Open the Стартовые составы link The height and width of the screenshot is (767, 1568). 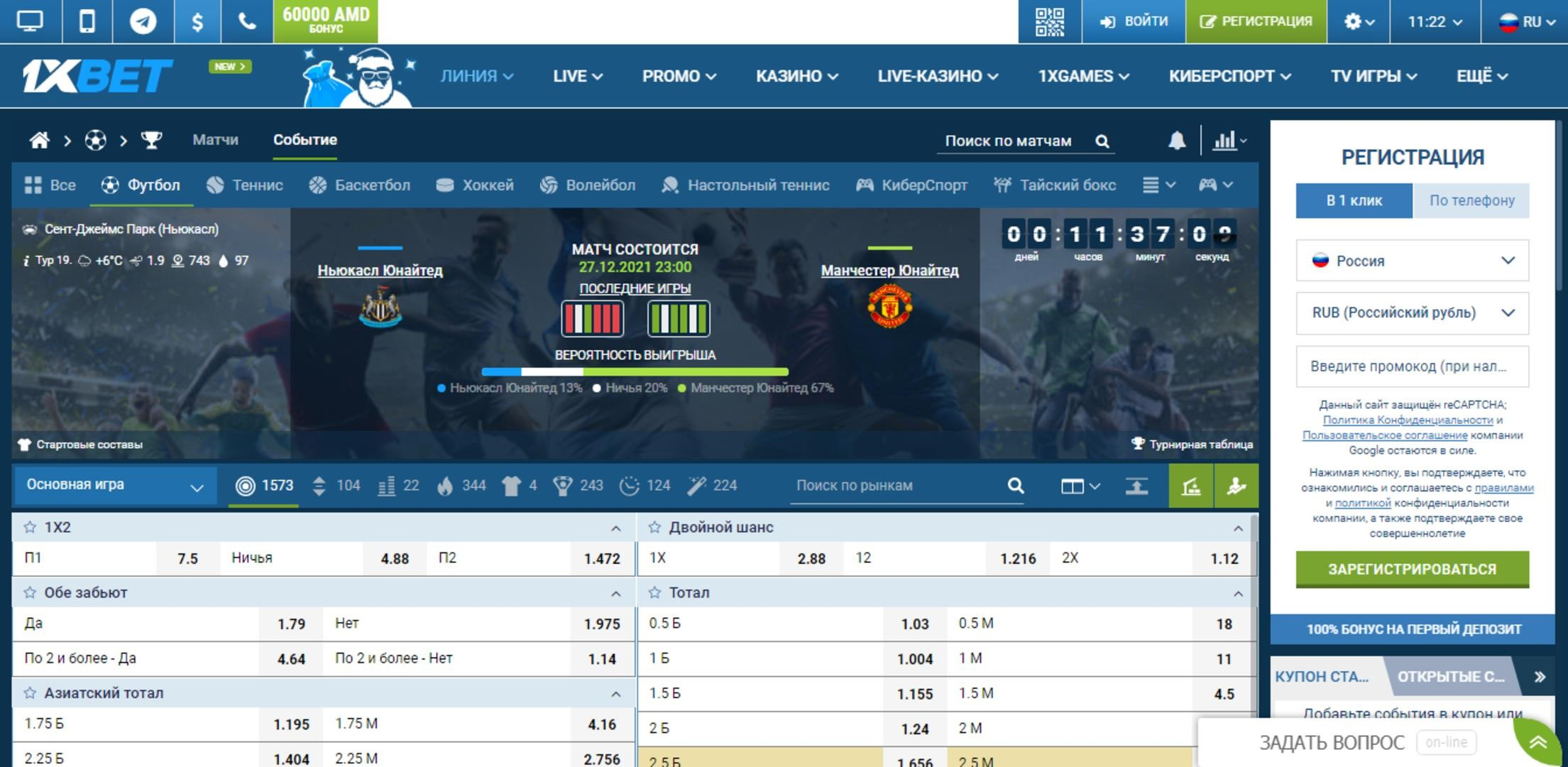coord(80,445)
